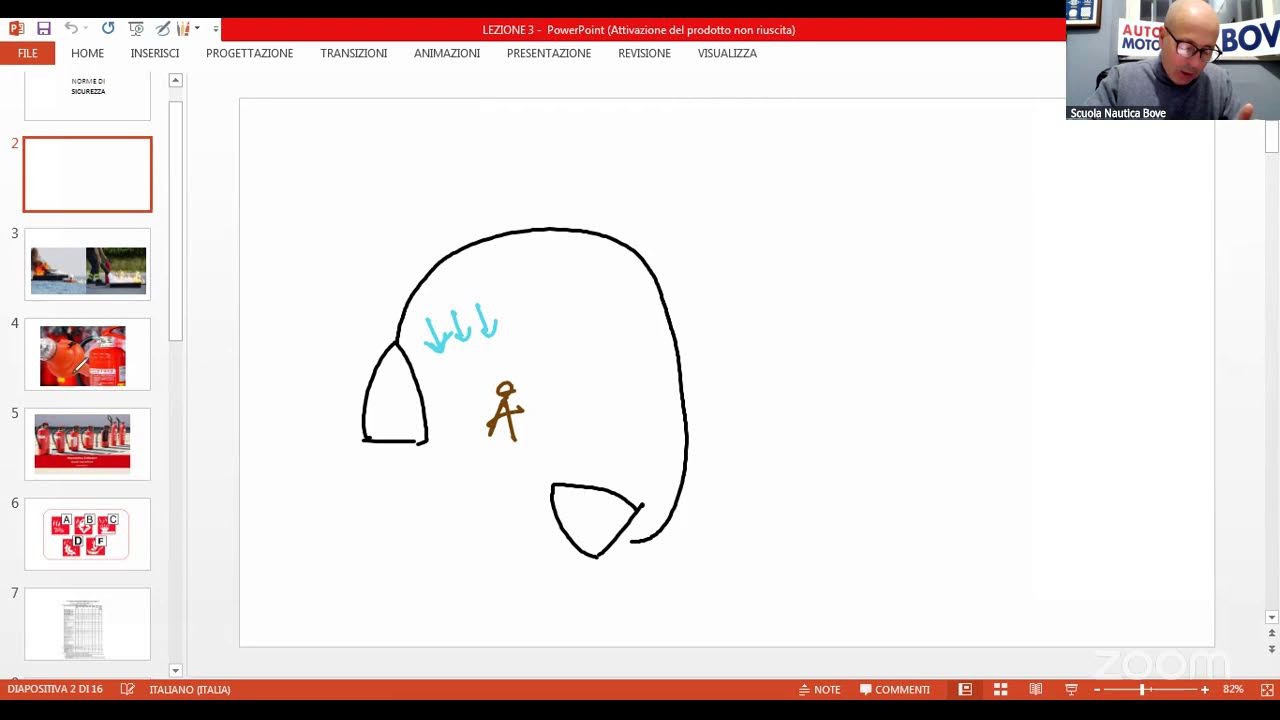Select slide 4 thumbnail with fire extinguisher closeup
This screenshot has width=1280, height=720.
(88, 354)
